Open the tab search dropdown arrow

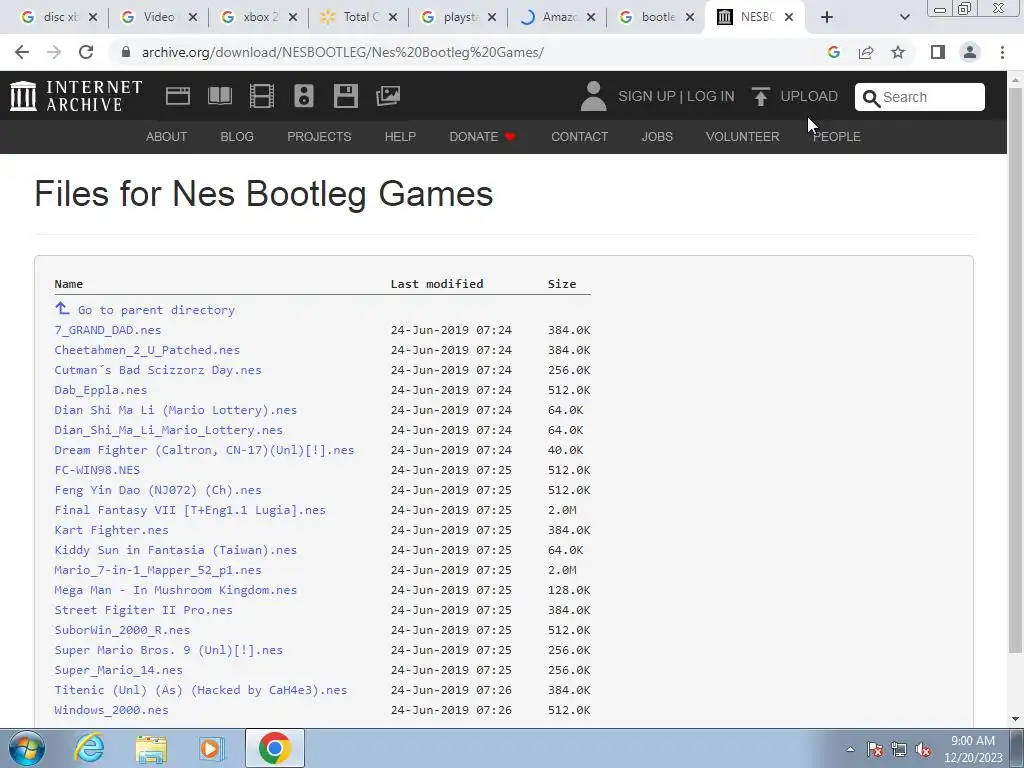[904, 17]
